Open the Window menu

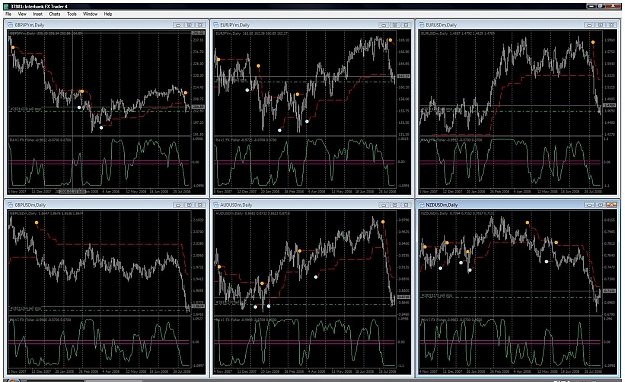point(90,14)
